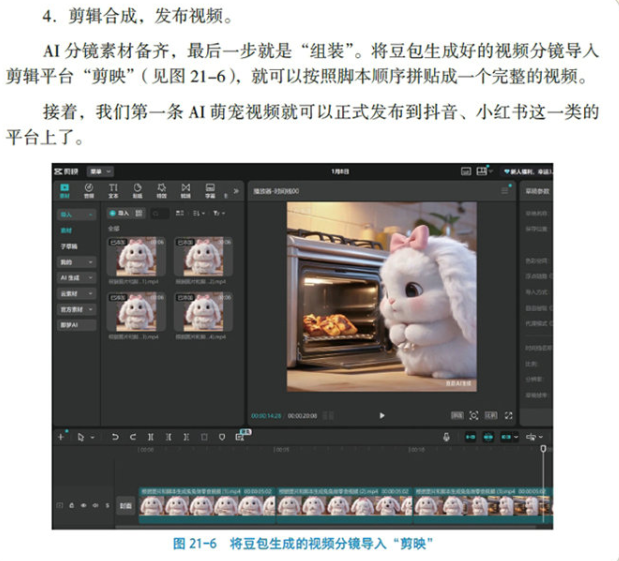Viewport: 619px width, 561px height.
Task: Select the clip thumbnail ending (1).mp4
Action: (x=136, y=257)
